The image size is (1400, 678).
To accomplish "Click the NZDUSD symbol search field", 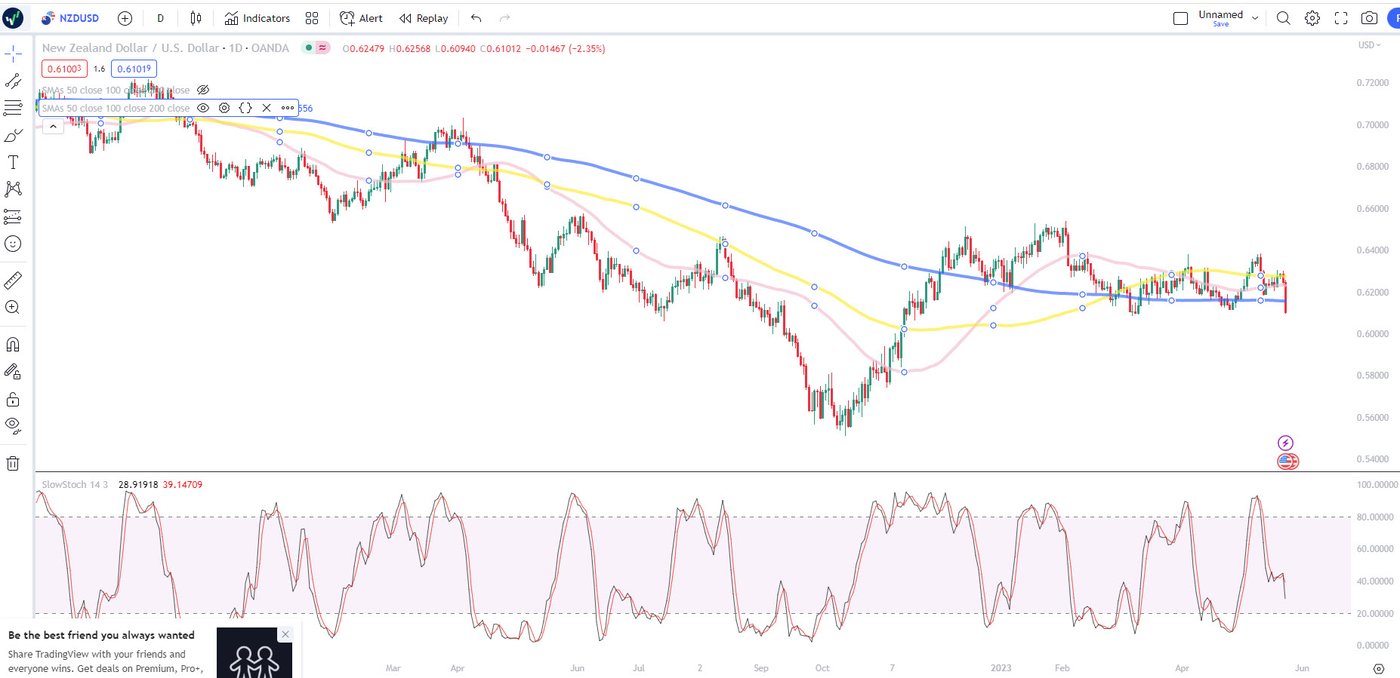I will click(x=76, y=18).
